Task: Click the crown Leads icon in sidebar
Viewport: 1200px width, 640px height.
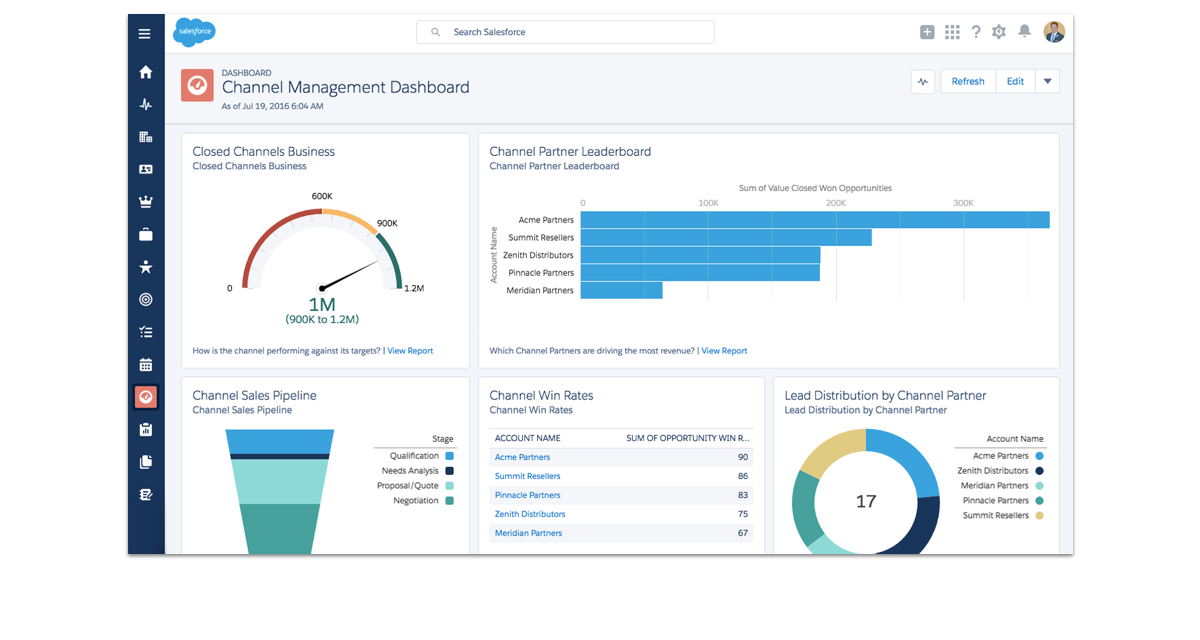Action: point(146,202)
